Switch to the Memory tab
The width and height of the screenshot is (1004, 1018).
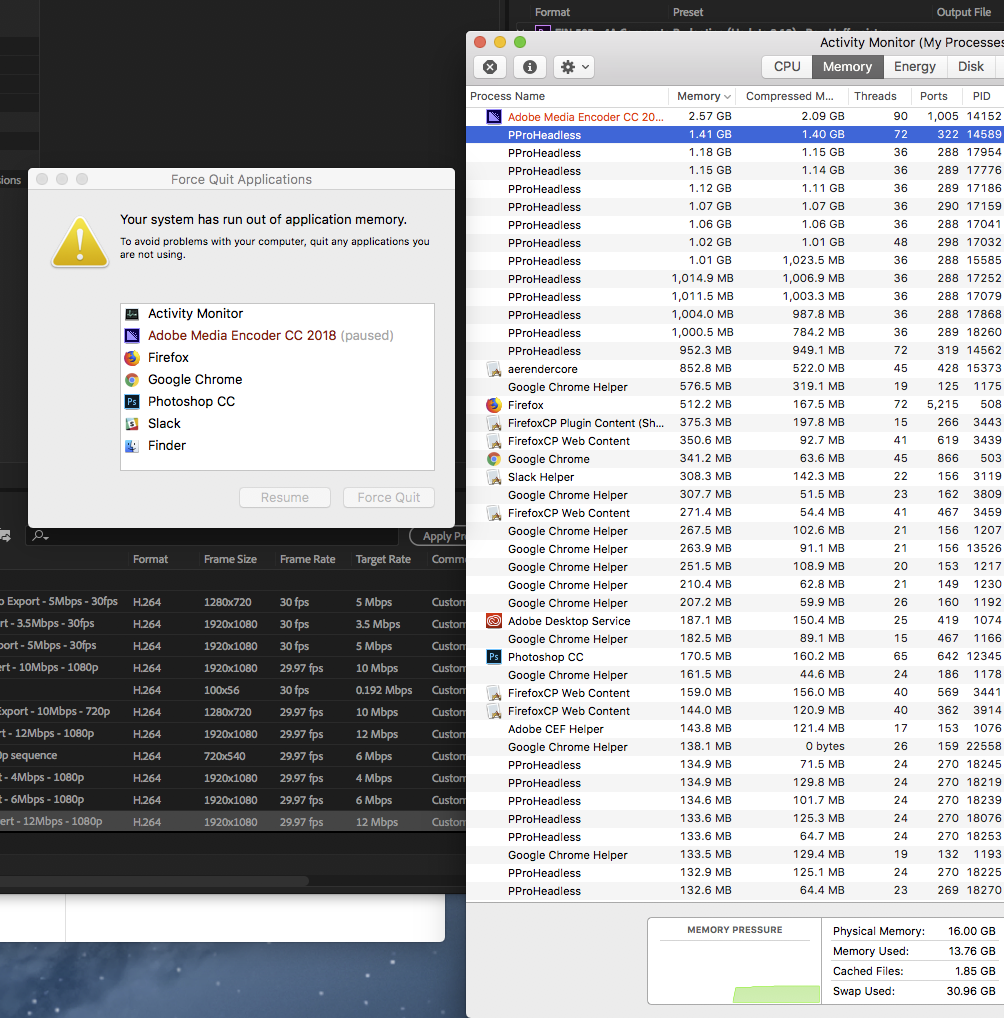[x=847, y=66]
